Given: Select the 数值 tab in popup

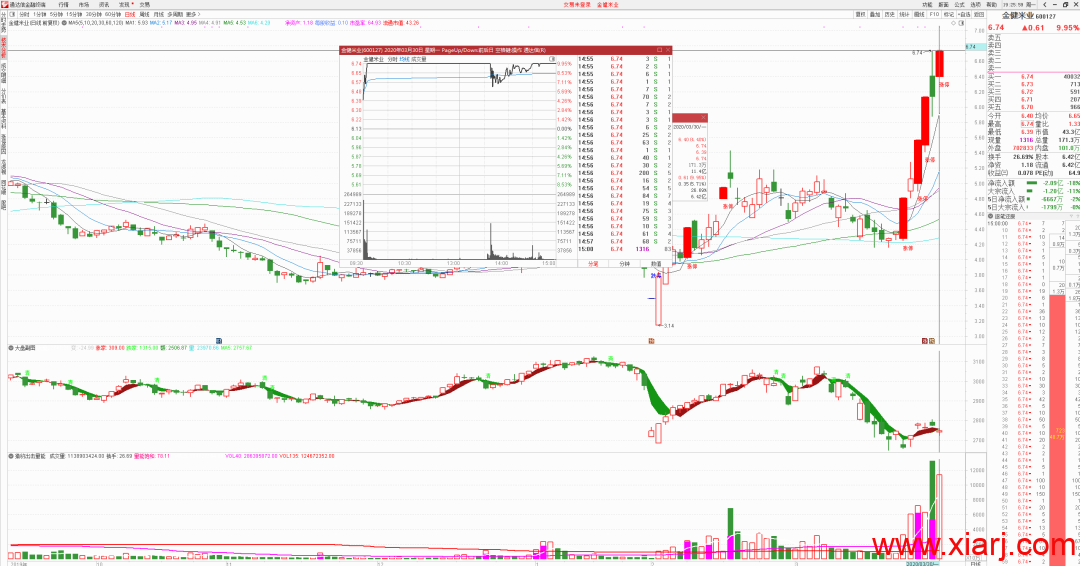Looking at the screenshot, I should 656,264.
